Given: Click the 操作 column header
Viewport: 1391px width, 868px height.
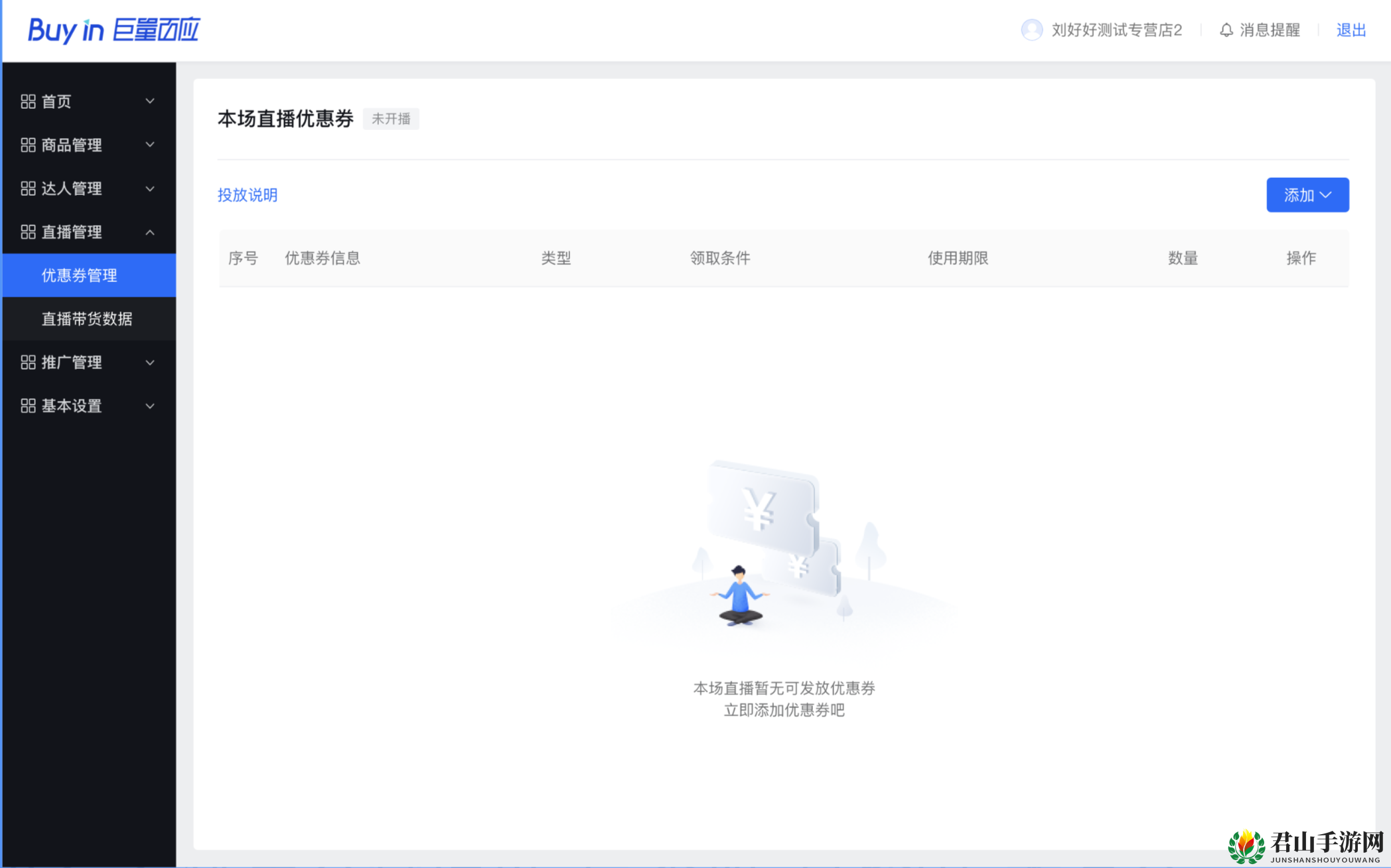Looking at the screenshot, I should coord(1301,258).
